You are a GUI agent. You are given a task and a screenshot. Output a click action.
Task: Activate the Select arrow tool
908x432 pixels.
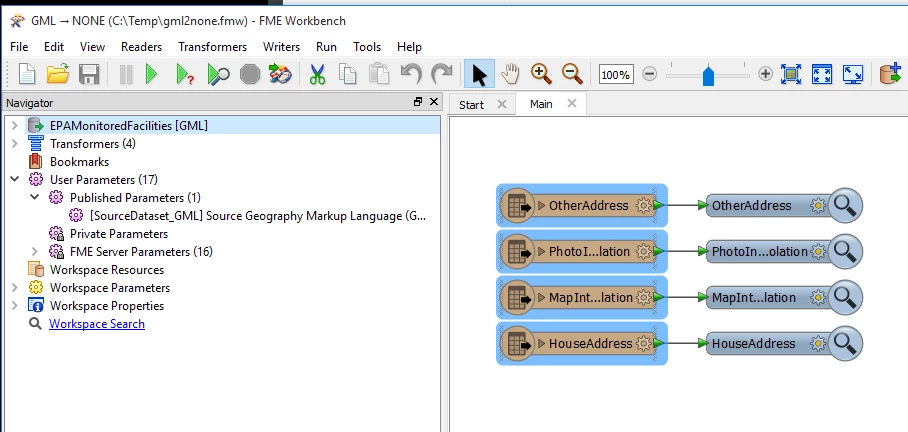[479, 75]
